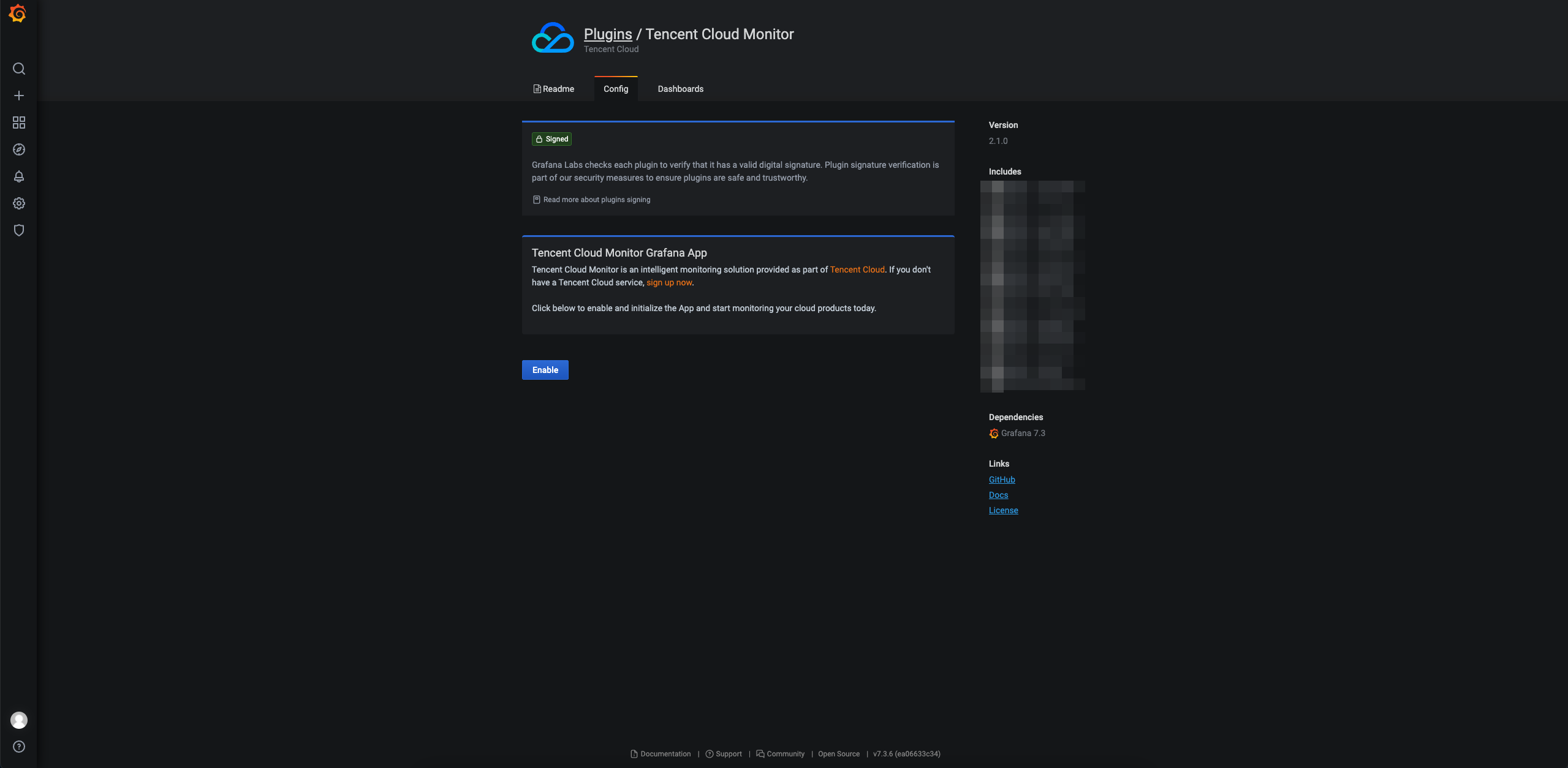Select the Config tab
Image resolution: width=1568 pixels, height=768 pixels.
click(x=616, y=89)
